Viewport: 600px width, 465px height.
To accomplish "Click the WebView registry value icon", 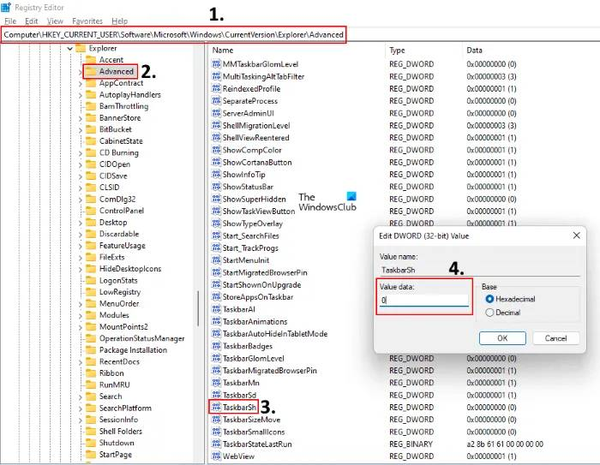I will click(x=216, y=455).
